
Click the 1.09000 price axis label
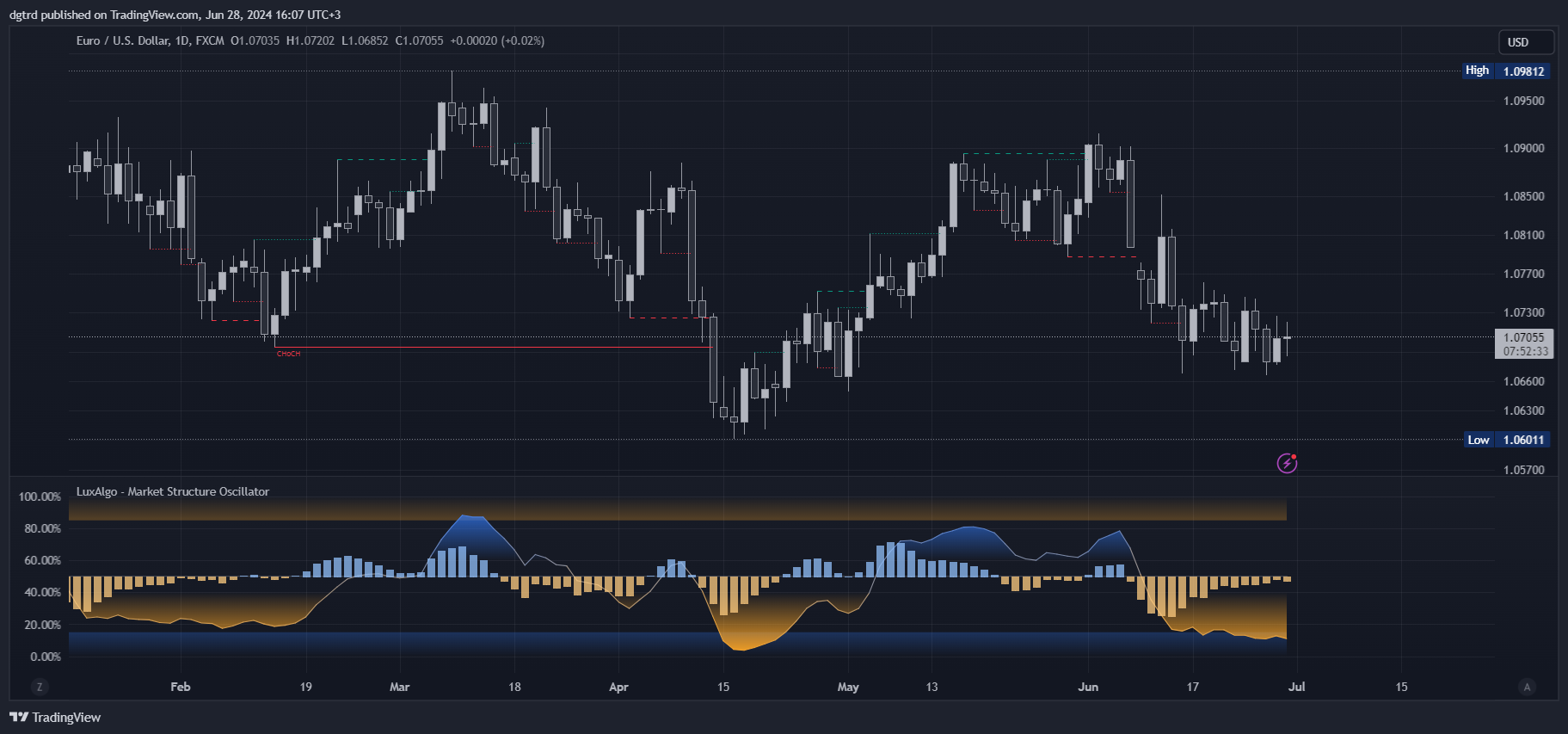[1524, 148]
